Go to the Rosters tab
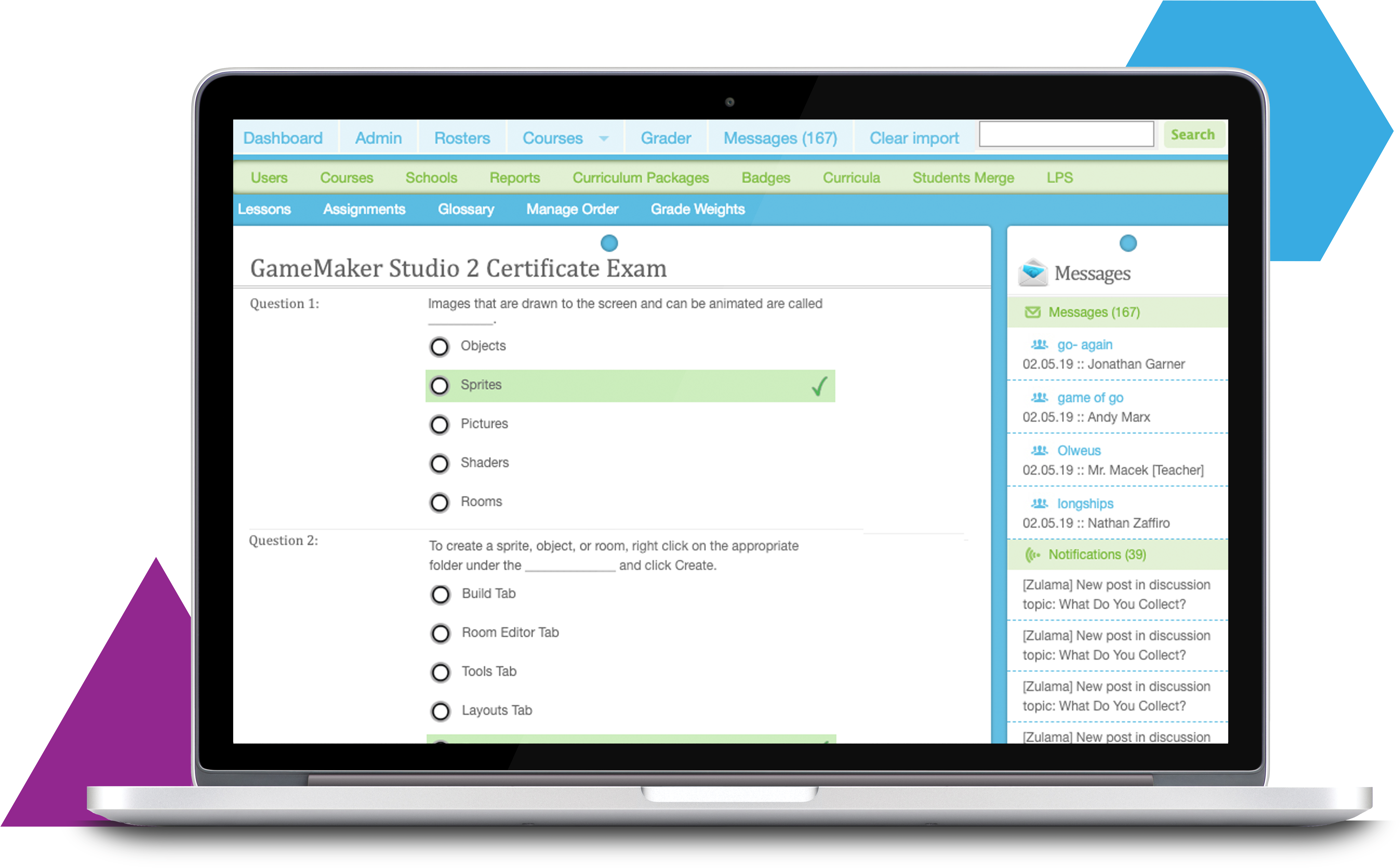Viewport: 1400px width, 868px height. (x=462, y=138)
